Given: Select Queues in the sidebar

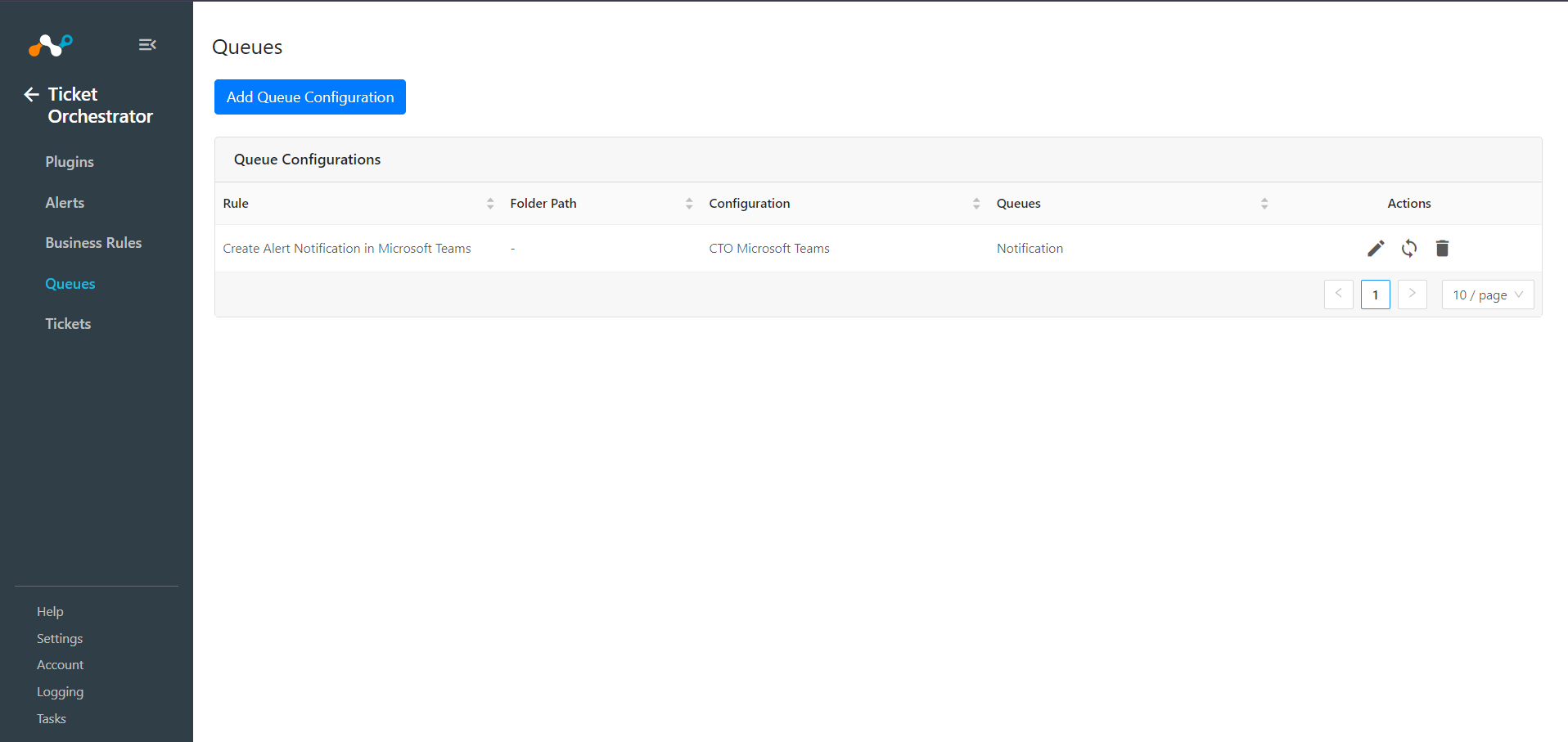Looking at the screenshot, I should (x=70, y=284).
